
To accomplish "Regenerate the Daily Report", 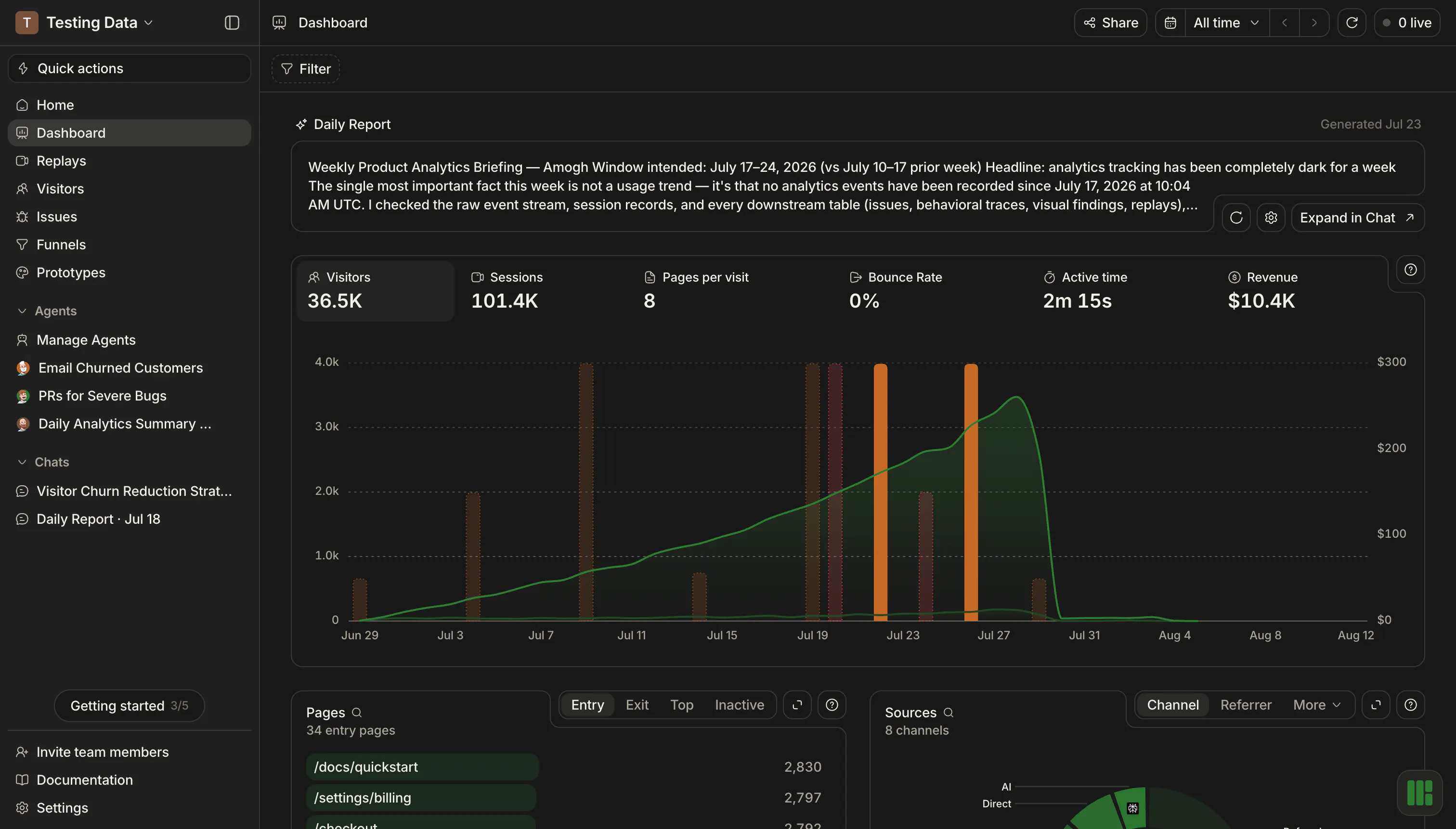I will pos(1236,218).
